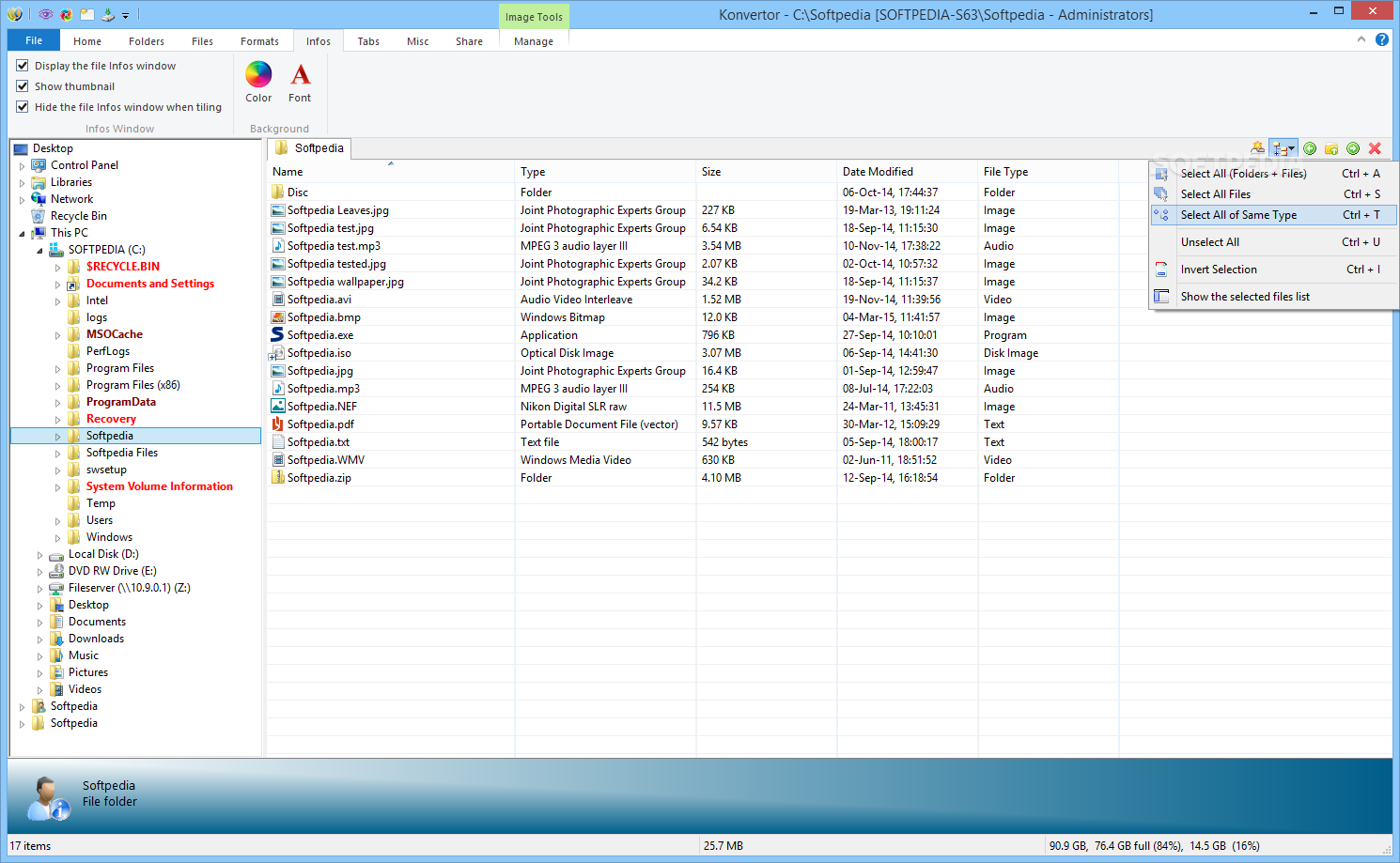
Task: Click the Softpedia.zip folder icon
Action: point(278,477)
